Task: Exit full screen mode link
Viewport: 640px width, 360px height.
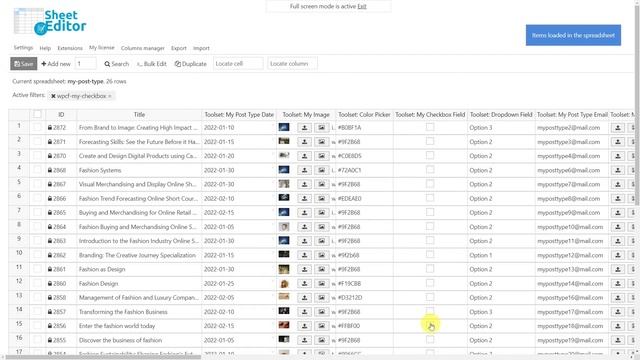Action: [362, 7]
